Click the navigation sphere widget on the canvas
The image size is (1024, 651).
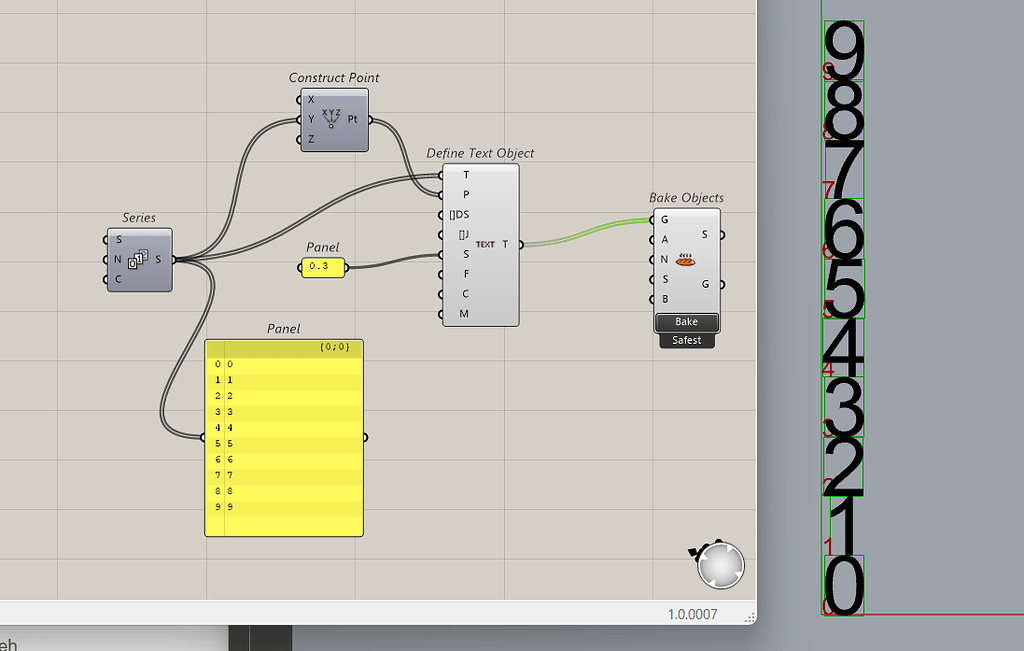pos(720,565)
